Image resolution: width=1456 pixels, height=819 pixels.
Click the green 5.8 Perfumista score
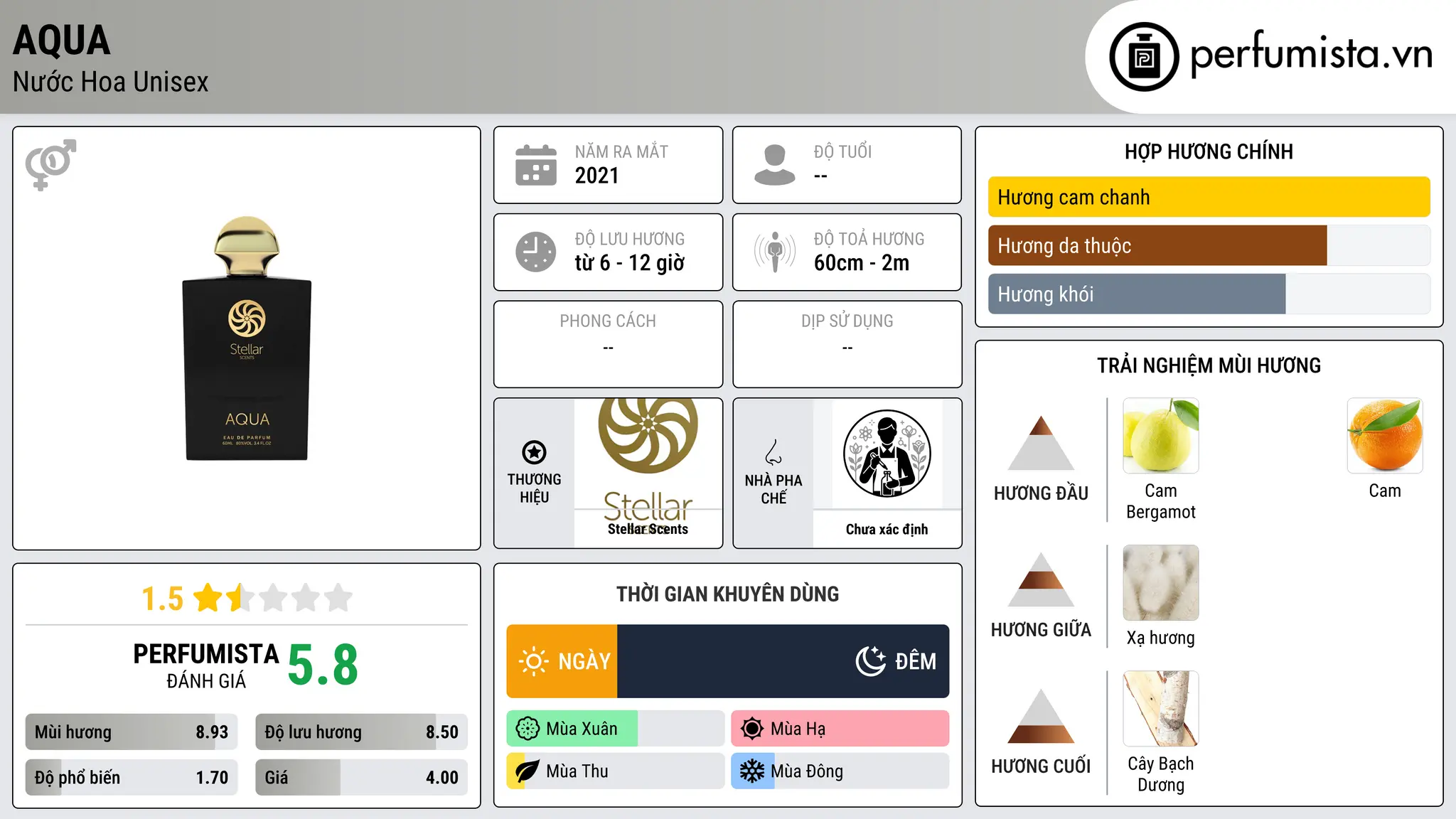tap(323, 665)
